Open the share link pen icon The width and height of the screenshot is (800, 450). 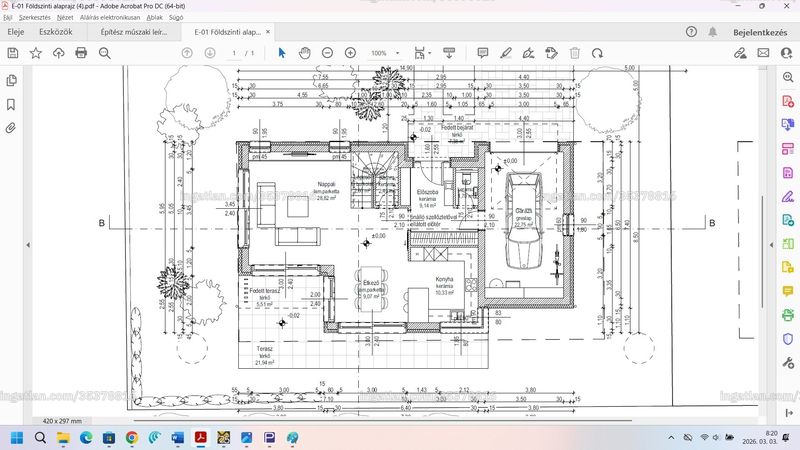740,53
